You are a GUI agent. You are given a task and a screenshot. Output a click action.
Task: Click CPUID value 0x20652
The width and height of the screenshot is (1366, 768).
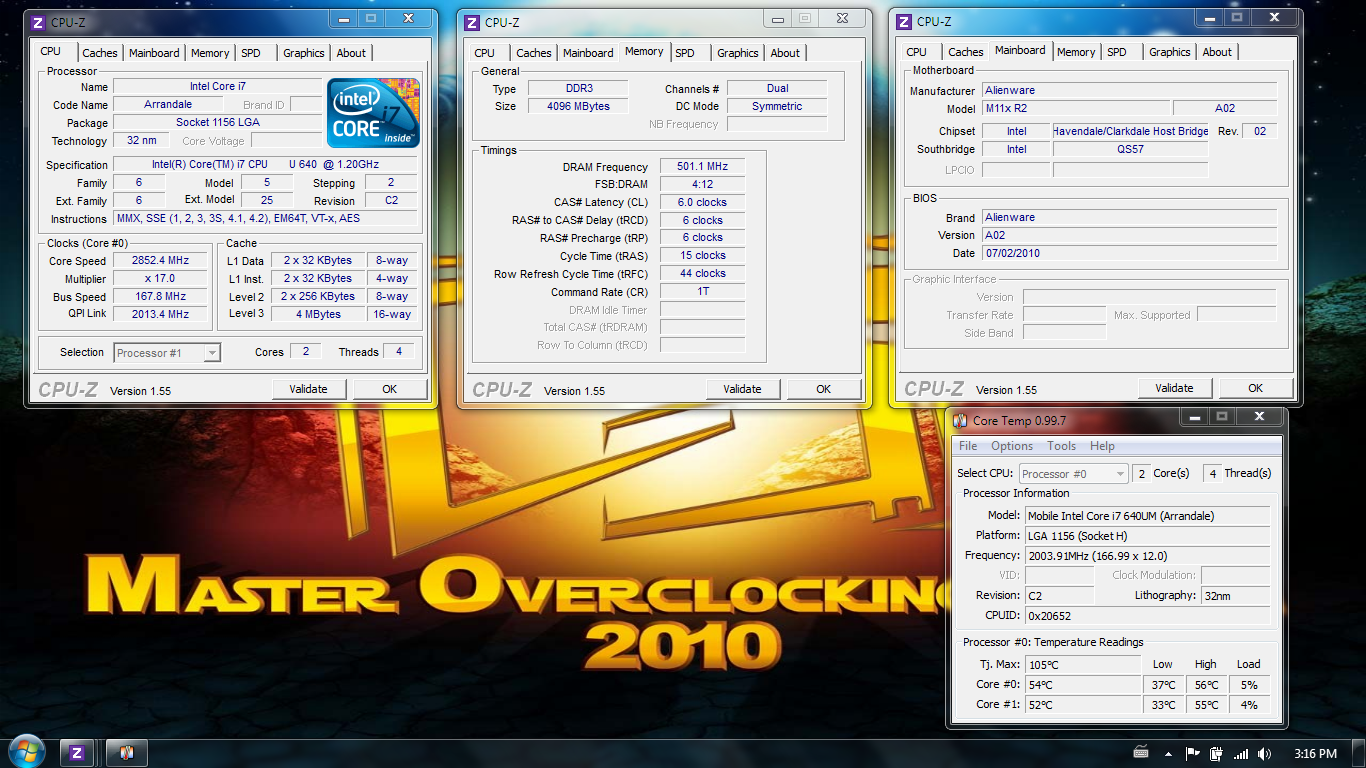click(1148, 615)
